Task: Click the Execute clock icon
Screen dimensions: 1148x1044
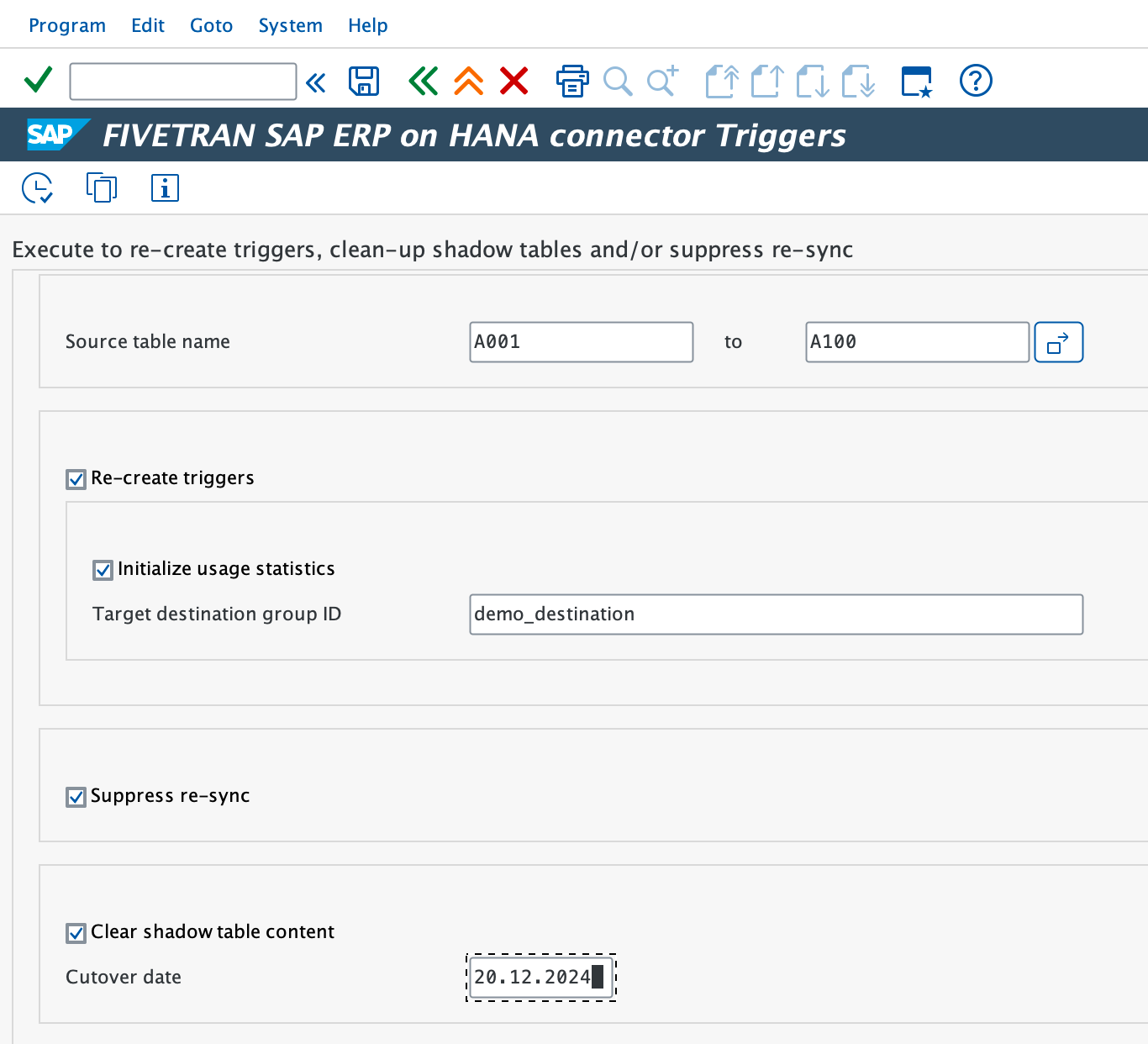Action: pyautogui.click(x=38, y=188)
